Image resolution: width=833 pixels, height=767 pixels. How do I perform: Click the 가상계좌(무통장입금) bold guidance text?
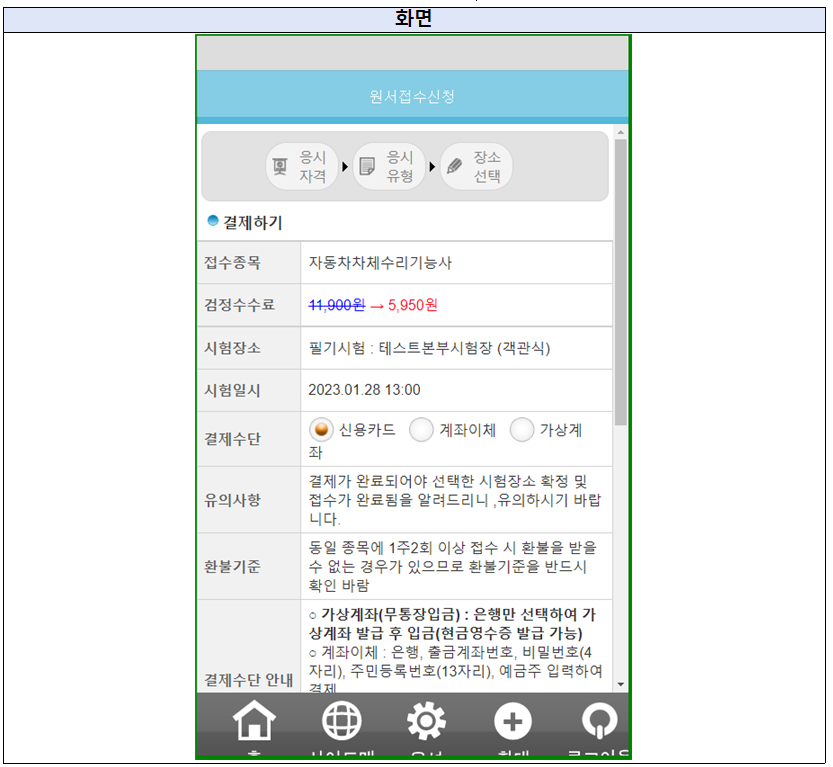453,624
